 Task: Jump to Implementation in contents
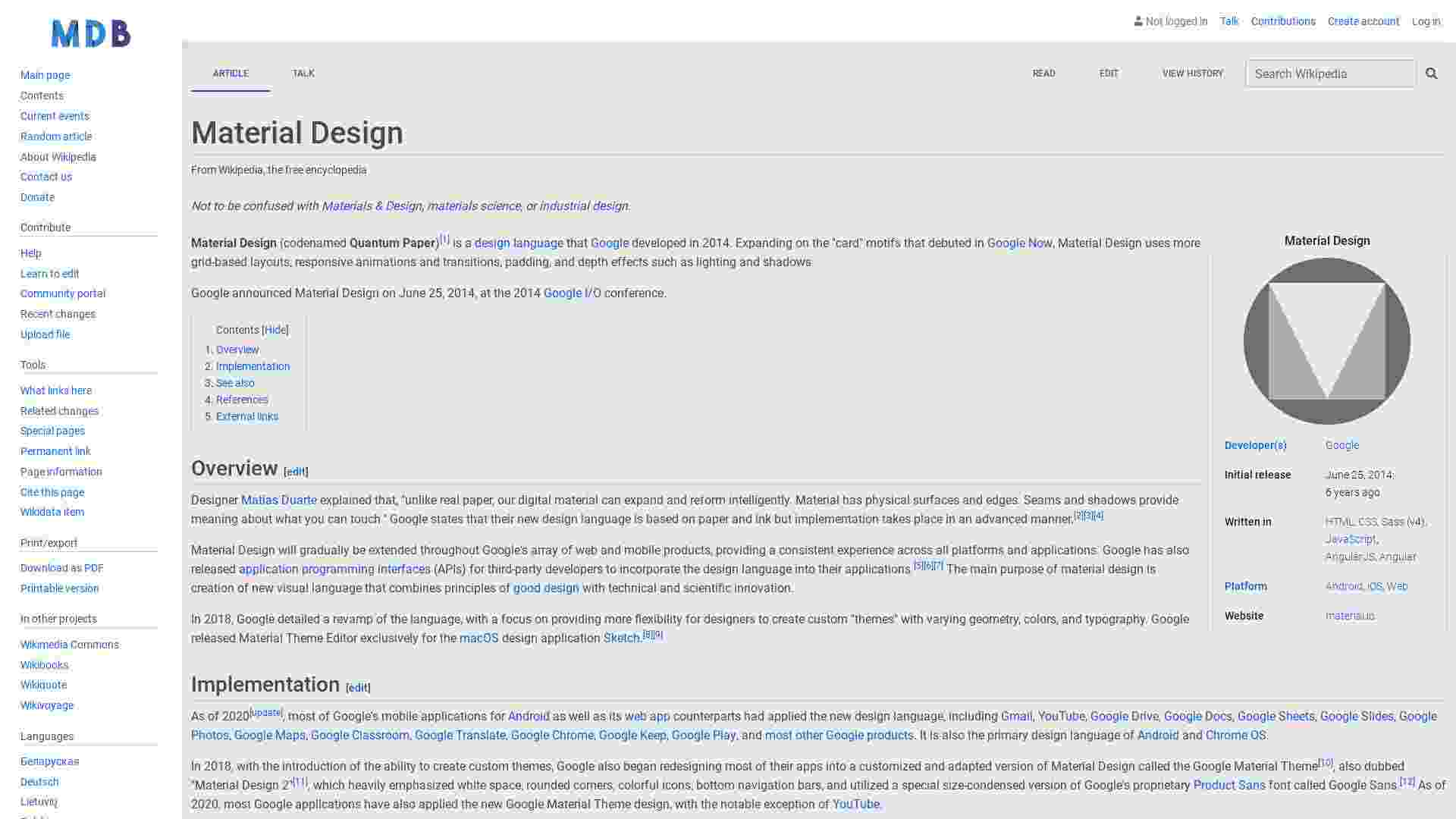253,366
